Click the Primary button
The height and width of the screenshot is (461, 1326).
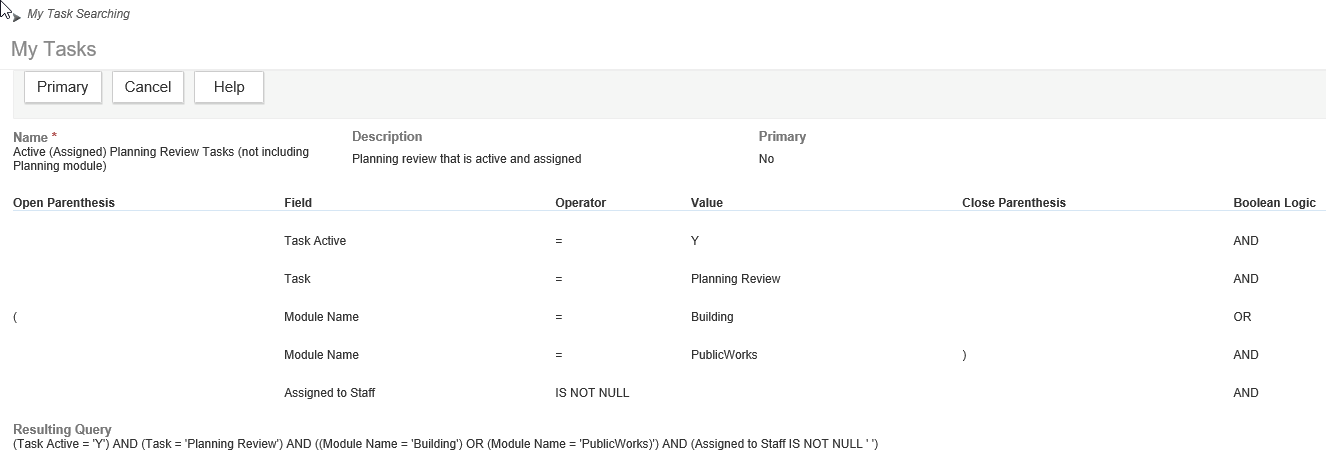coord(63,87)
